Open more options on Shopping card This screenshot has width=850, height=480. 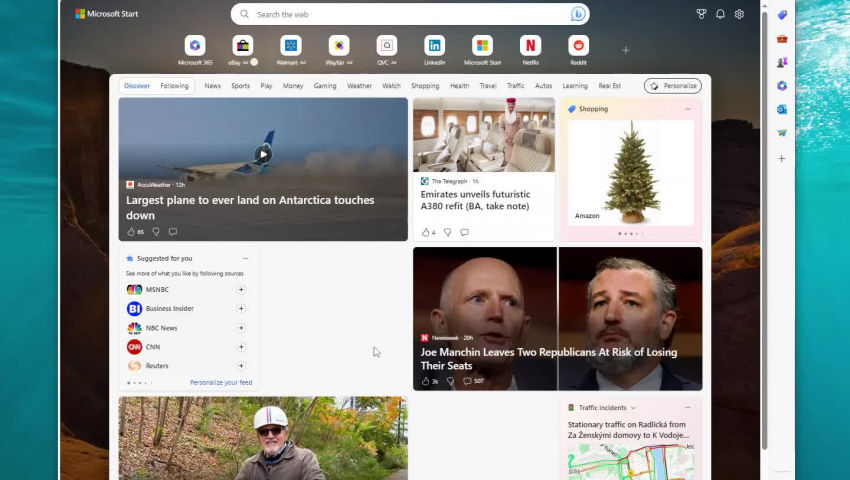click(687, 109)
